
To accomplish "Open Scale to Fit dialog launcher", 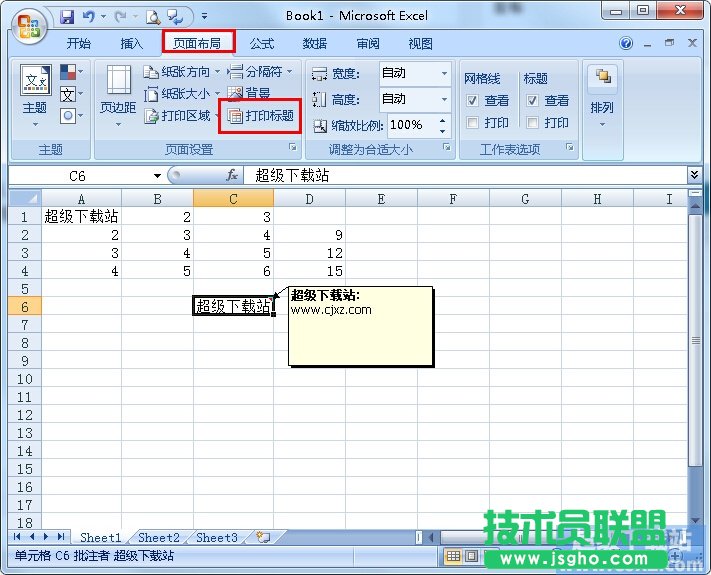I will click(447, 147).
